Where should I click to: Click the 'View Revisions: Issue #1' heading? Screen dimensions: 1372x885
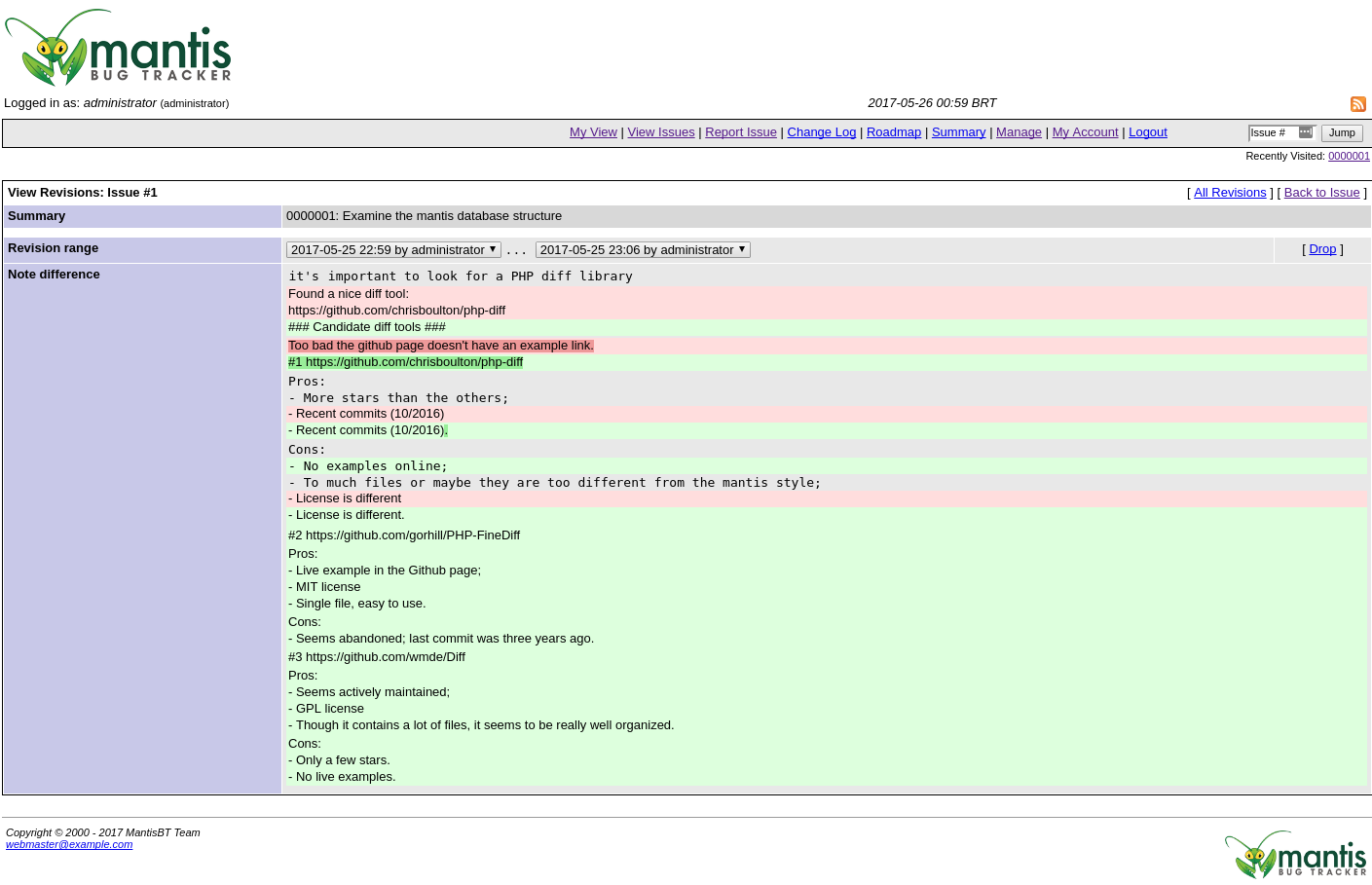(83, 193)
